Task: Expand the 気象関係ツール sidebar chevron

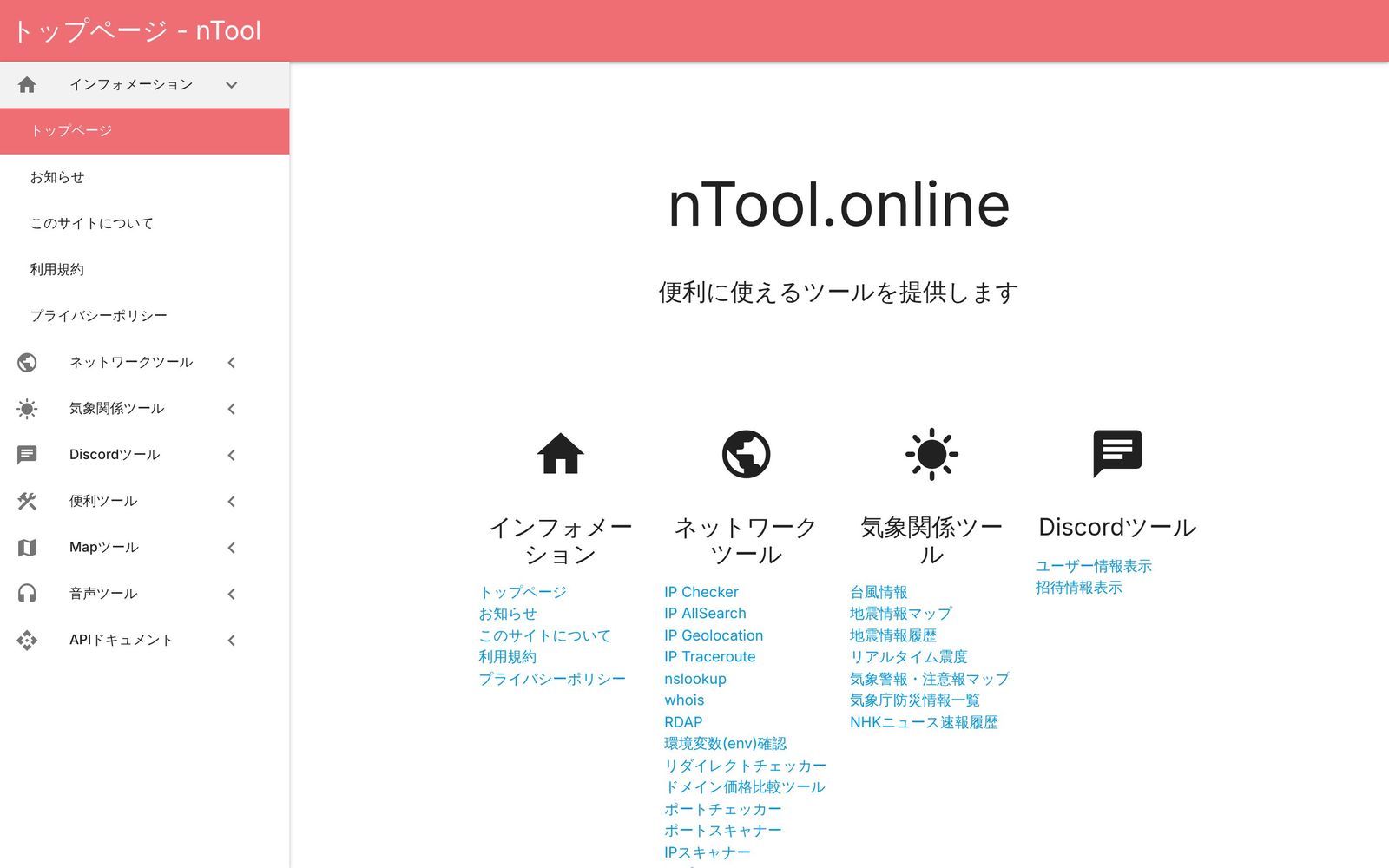Action: 231,409
